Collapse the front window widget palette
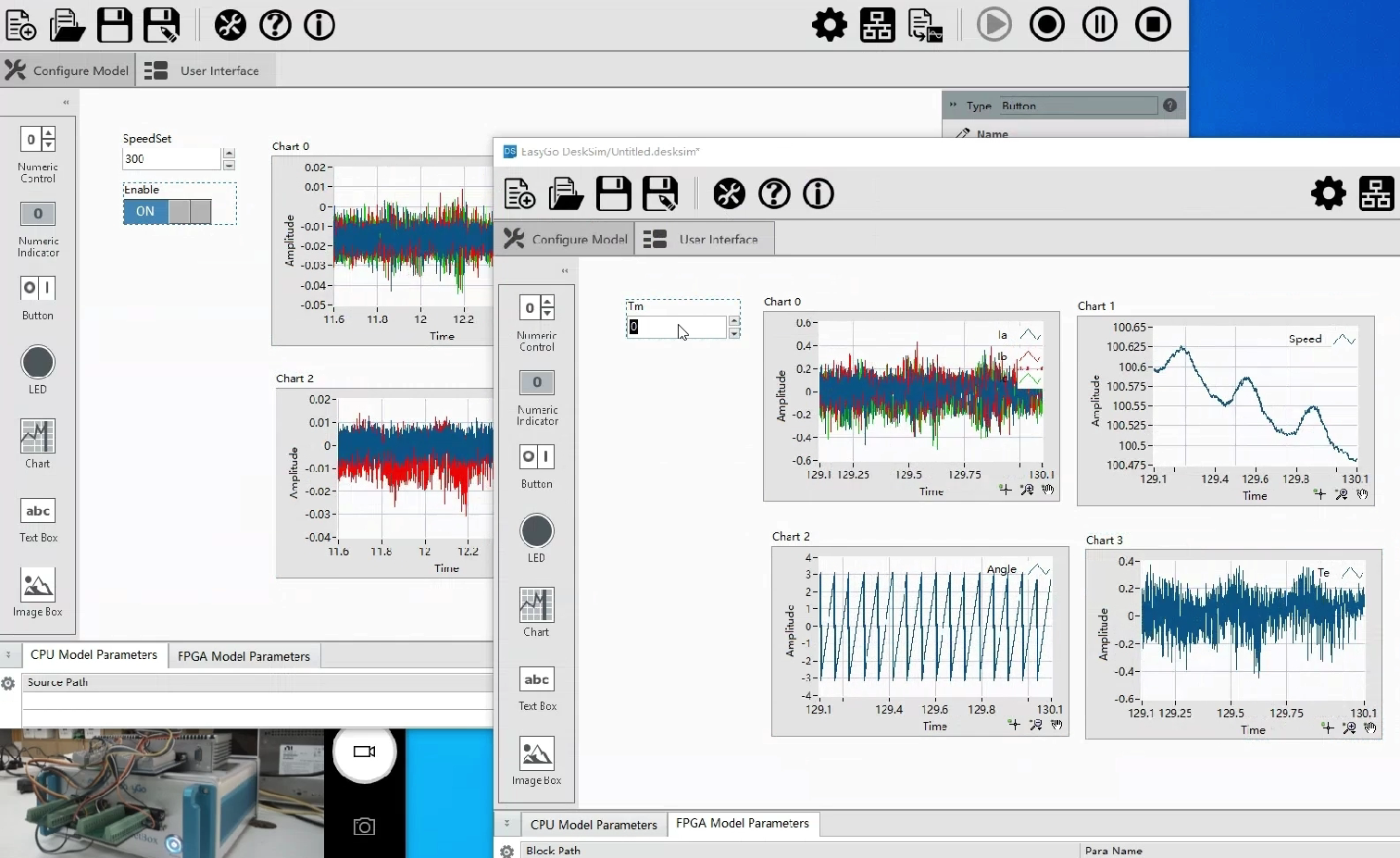 (x=564, y=270)
